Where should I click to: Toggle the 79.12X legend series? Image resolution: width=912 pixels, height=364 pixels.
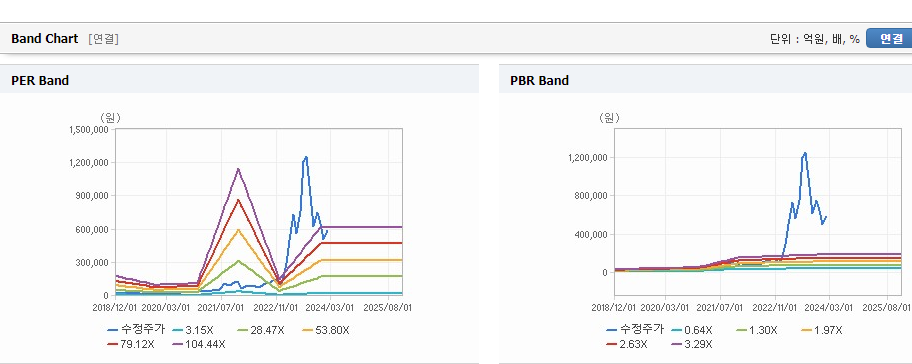tap(131, 344)
